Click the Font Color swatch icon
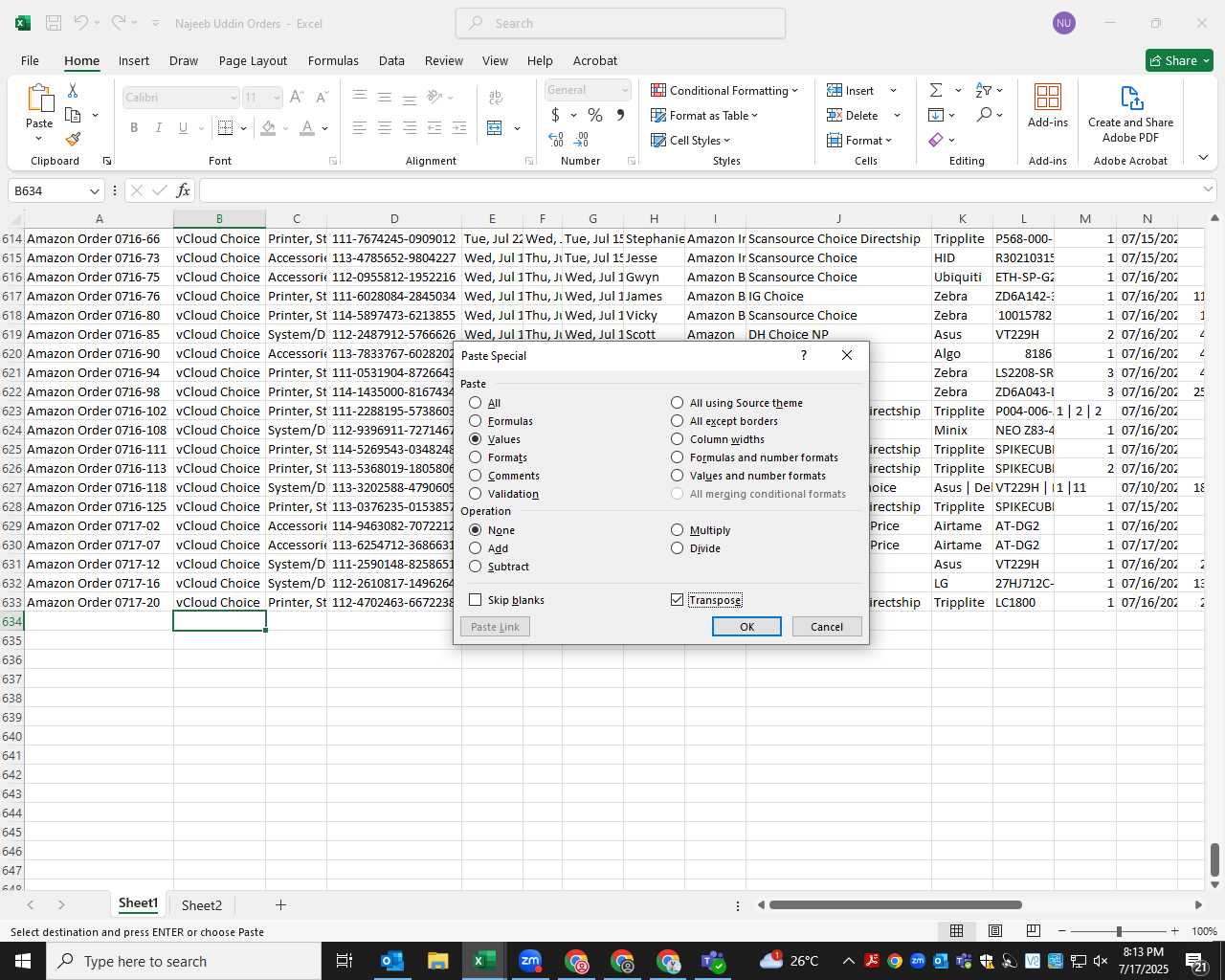Screen dimensions: 1225x980 [x=307, y=127]
